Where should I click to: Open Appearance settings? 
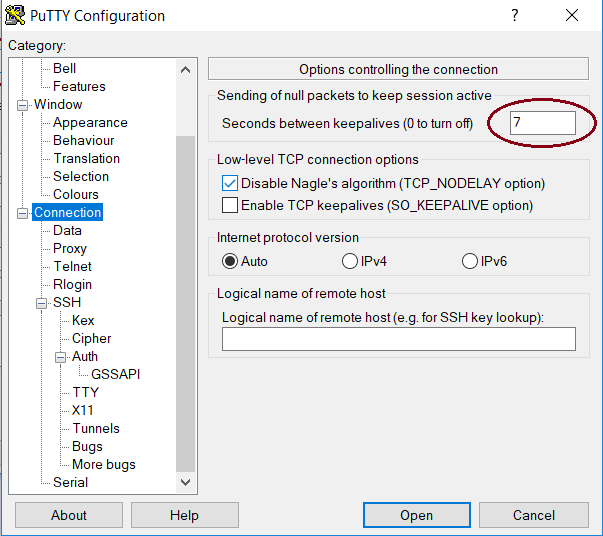[90, 123]
